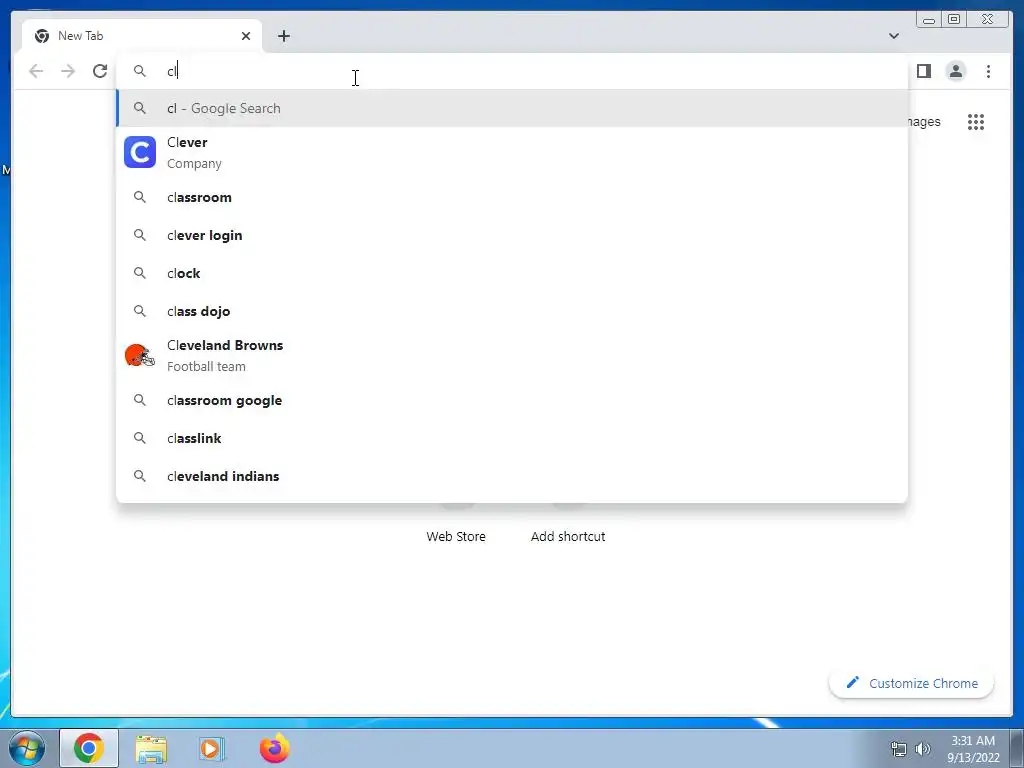Select the 'clock' suggestion
Image resolution: width=1024 pixels, height=768 pixels.
pyautogui.click(x=512, y=273)
